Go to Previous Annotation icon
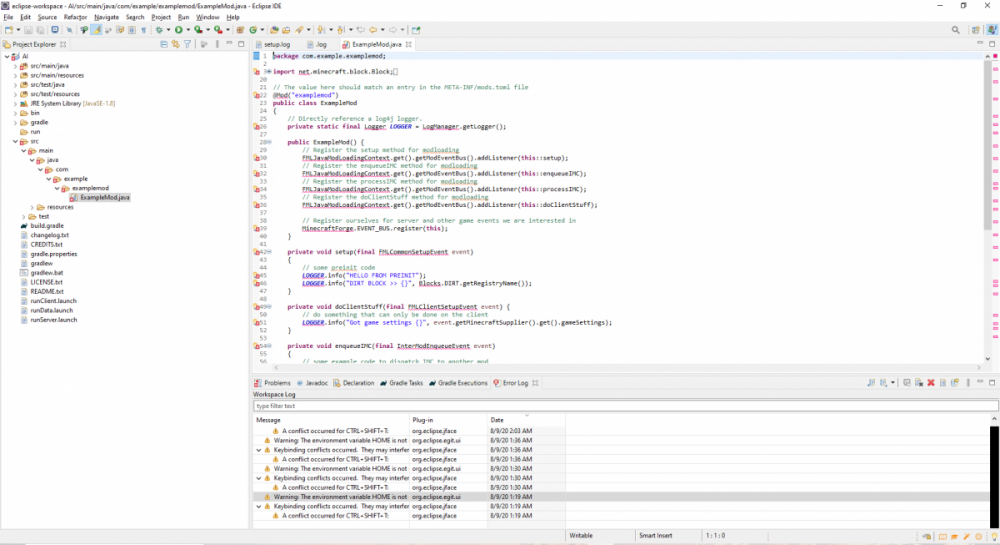Screen dimensions: 1000x545 pos(340,29)
